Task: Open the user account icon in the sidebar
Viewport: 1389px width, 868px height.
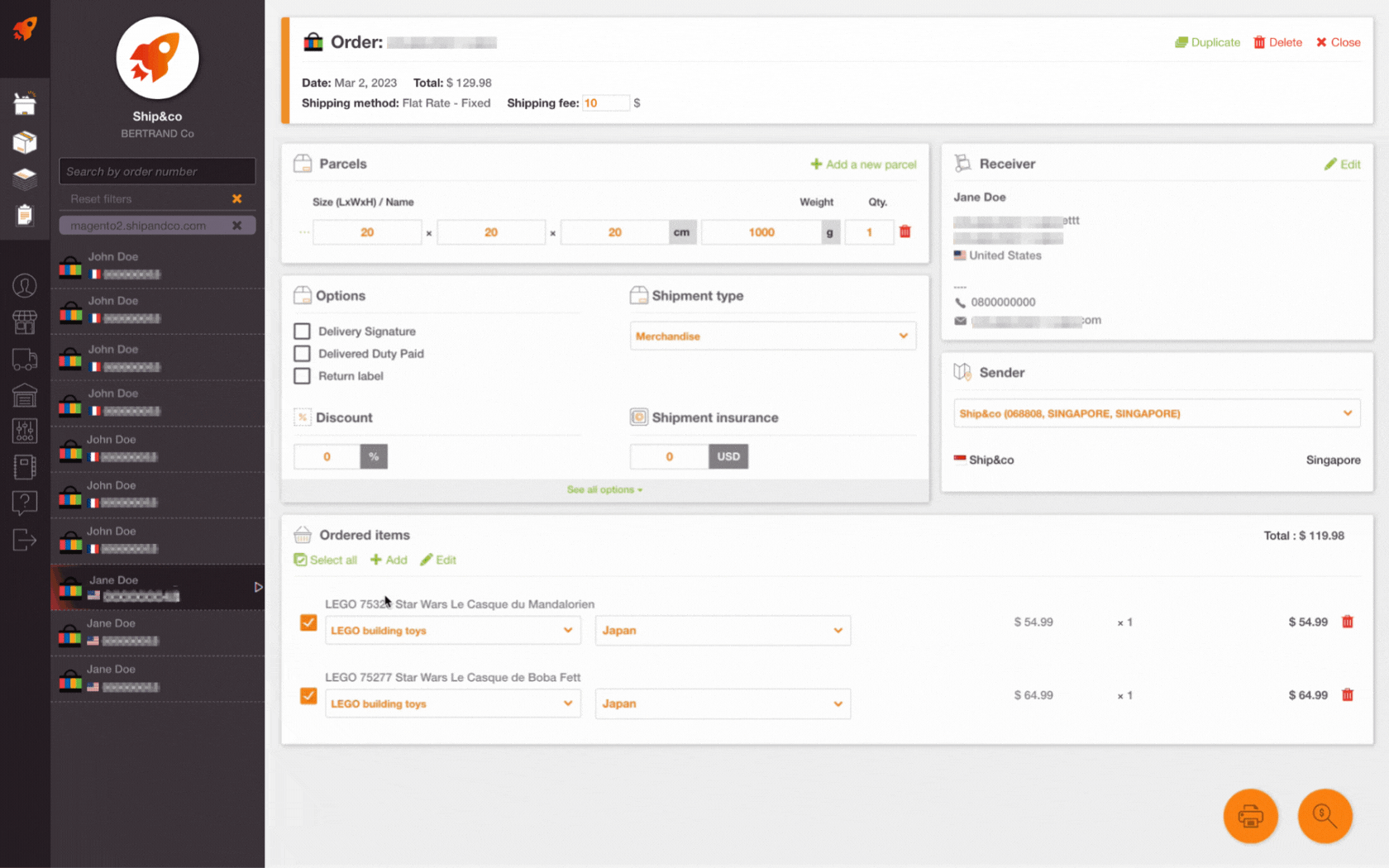Action: (x=24, y=285)
